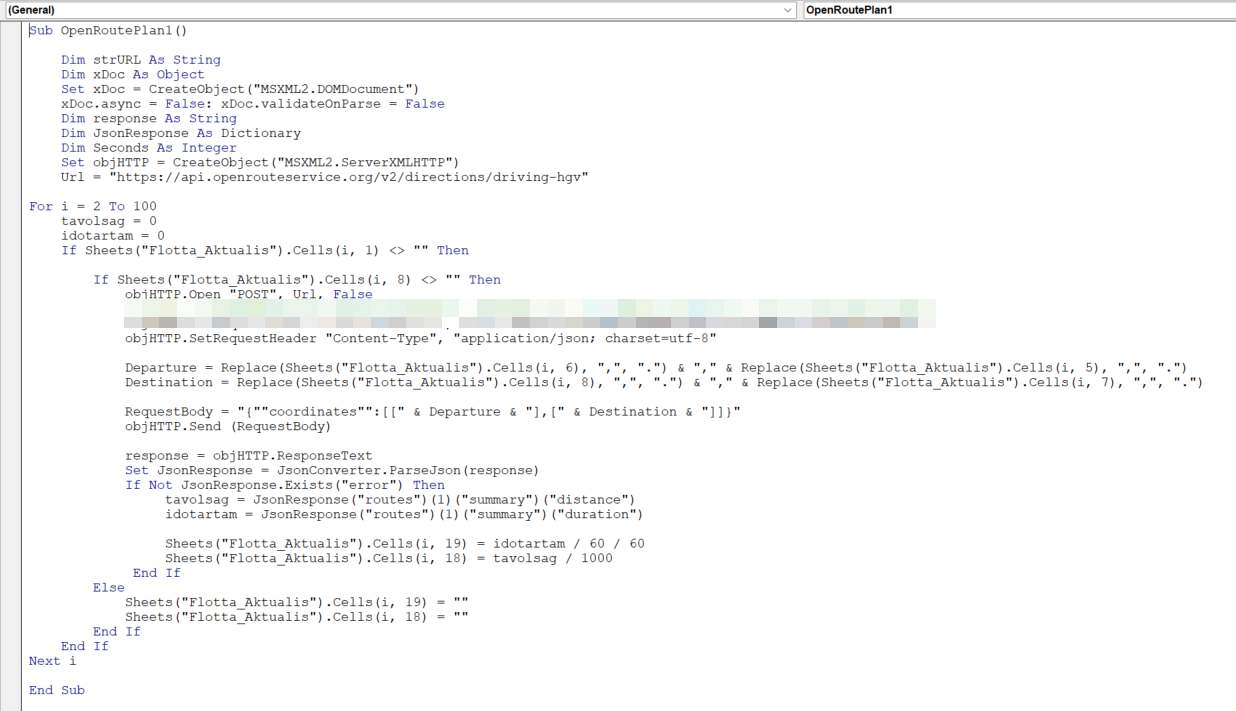This screenshot has height=711, width=1236.
Task: Click the 'Cells(i, 18) = ""' line
Action: (297, 617)
